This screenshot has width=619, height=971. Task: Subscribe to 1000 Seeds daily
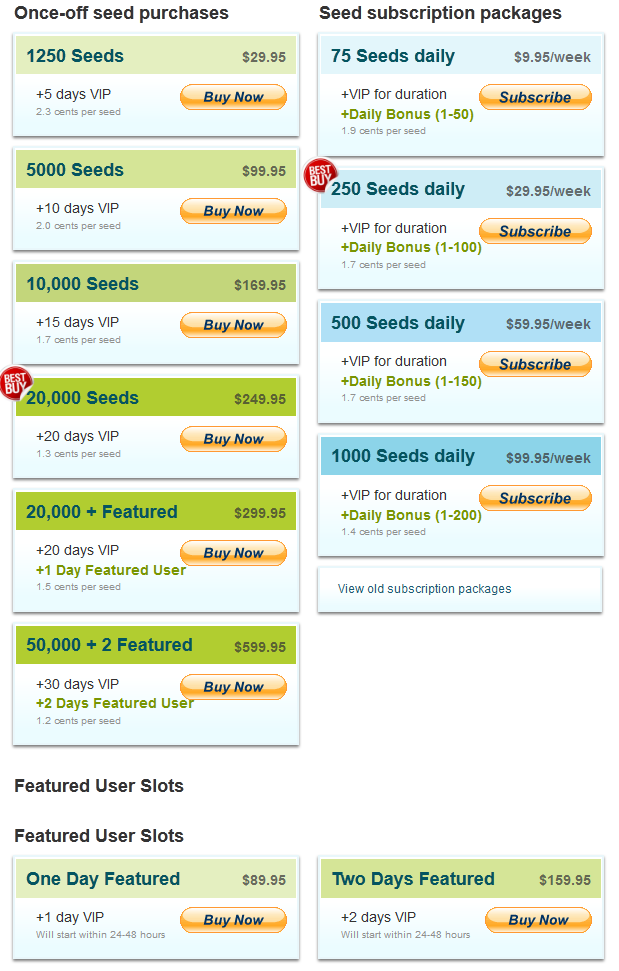pos(535,498)
